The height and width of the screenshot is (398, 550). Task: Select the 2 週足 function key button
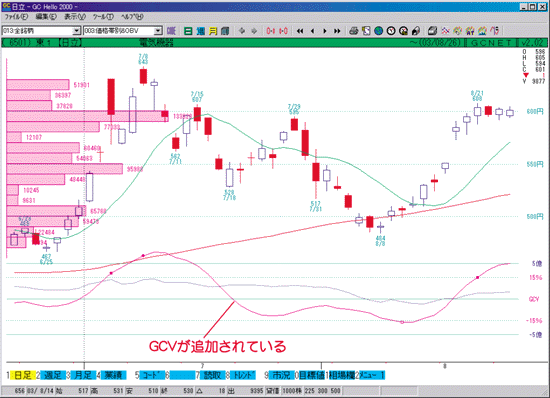coord(51,375)
